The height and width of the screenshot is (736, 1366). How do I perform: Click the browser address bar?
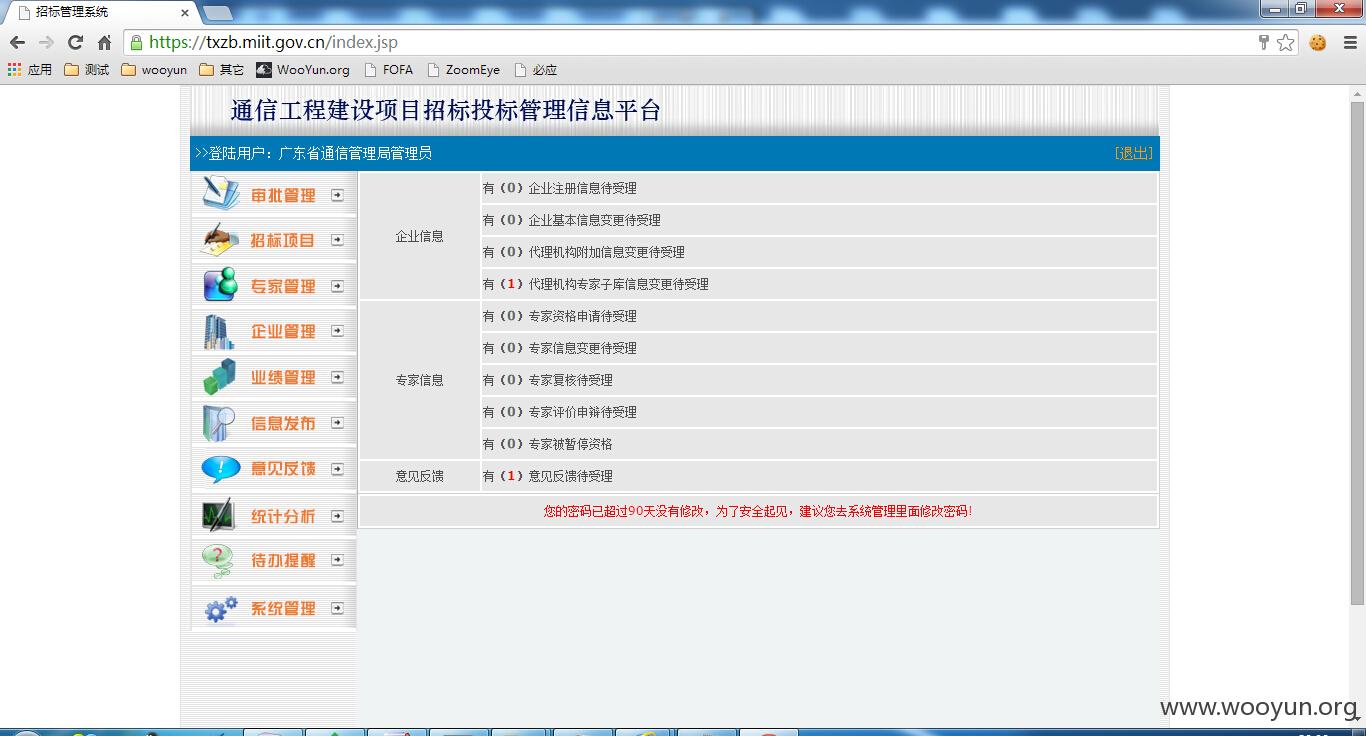point(700,42)
